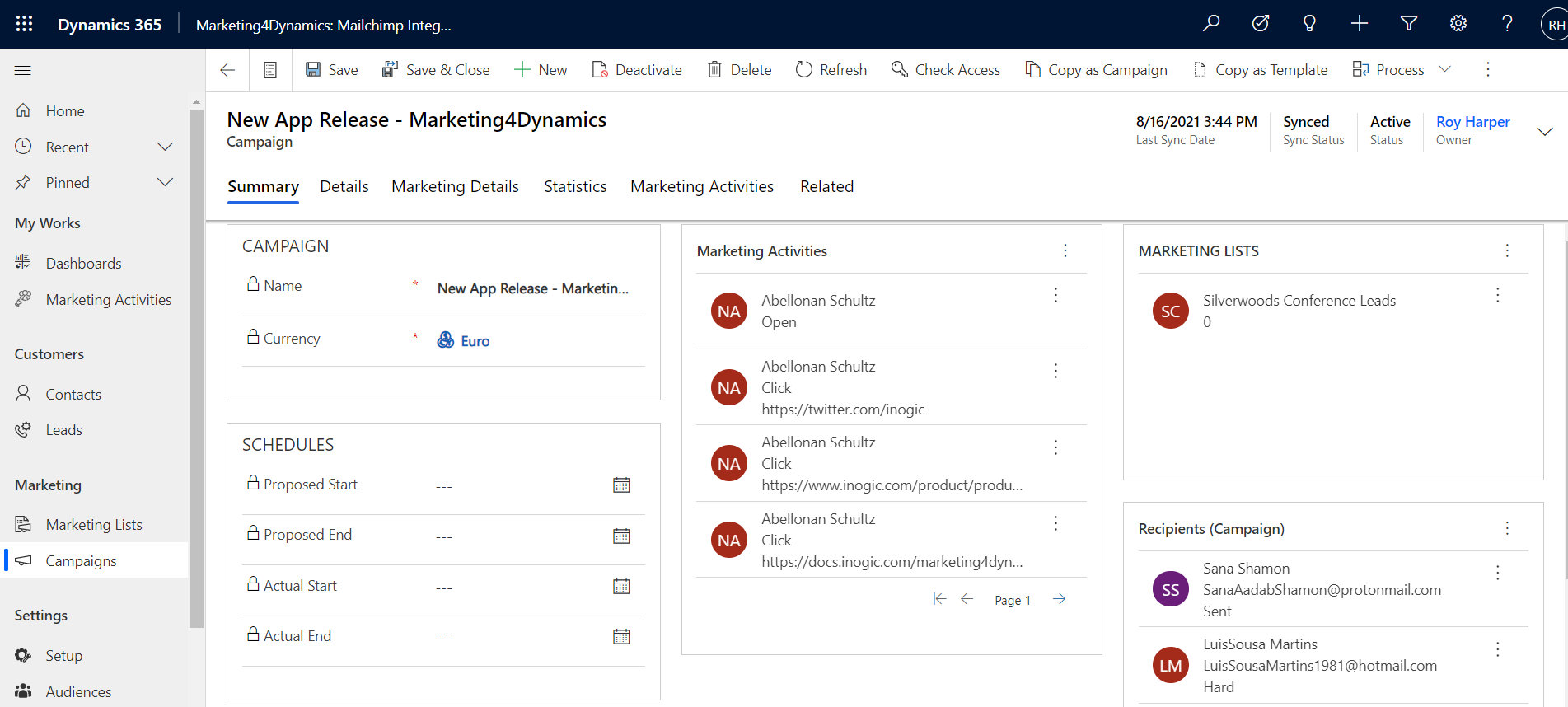Screen dimensions: 1568x707
Task: Switch to the Statistics tab
Action: [x=575, y=186]
